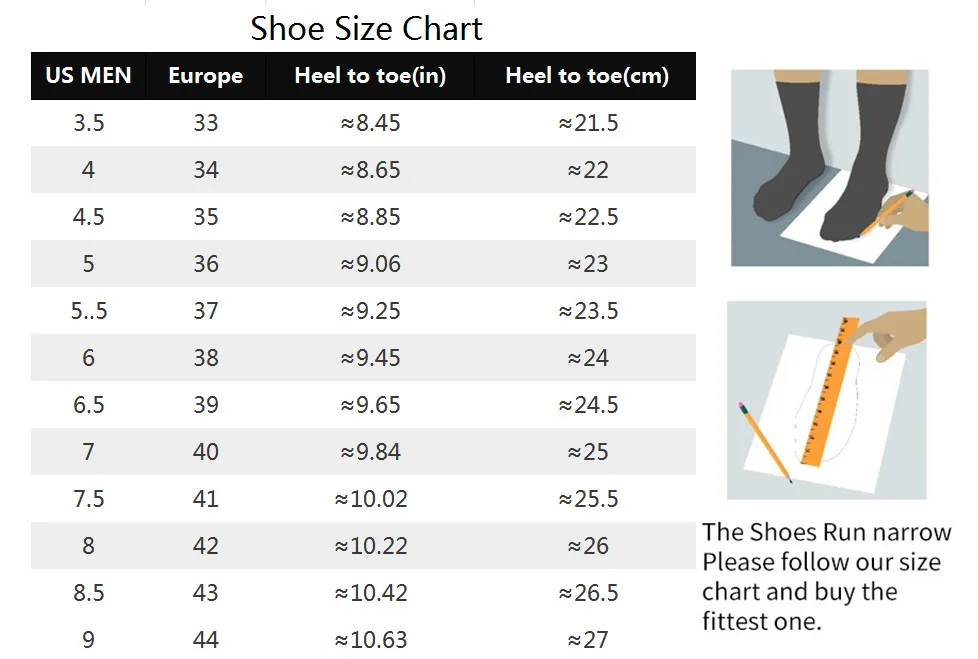Image resolution: width=978 pixels, height=659 pixels.
Task: Click the ≈8.85 inches value
Action: (x=370, y=217)
